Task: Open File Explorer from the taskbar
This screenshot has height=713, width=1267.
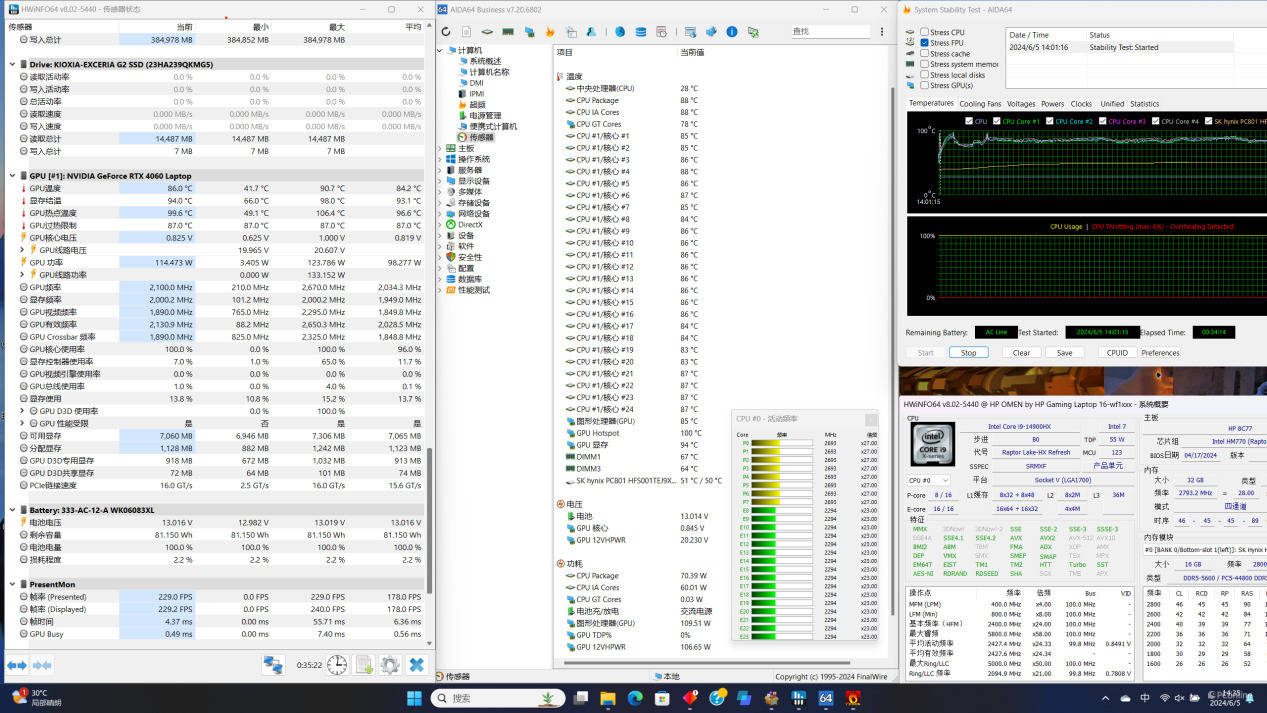Action: pyautogui.click(x=607, y=698)
